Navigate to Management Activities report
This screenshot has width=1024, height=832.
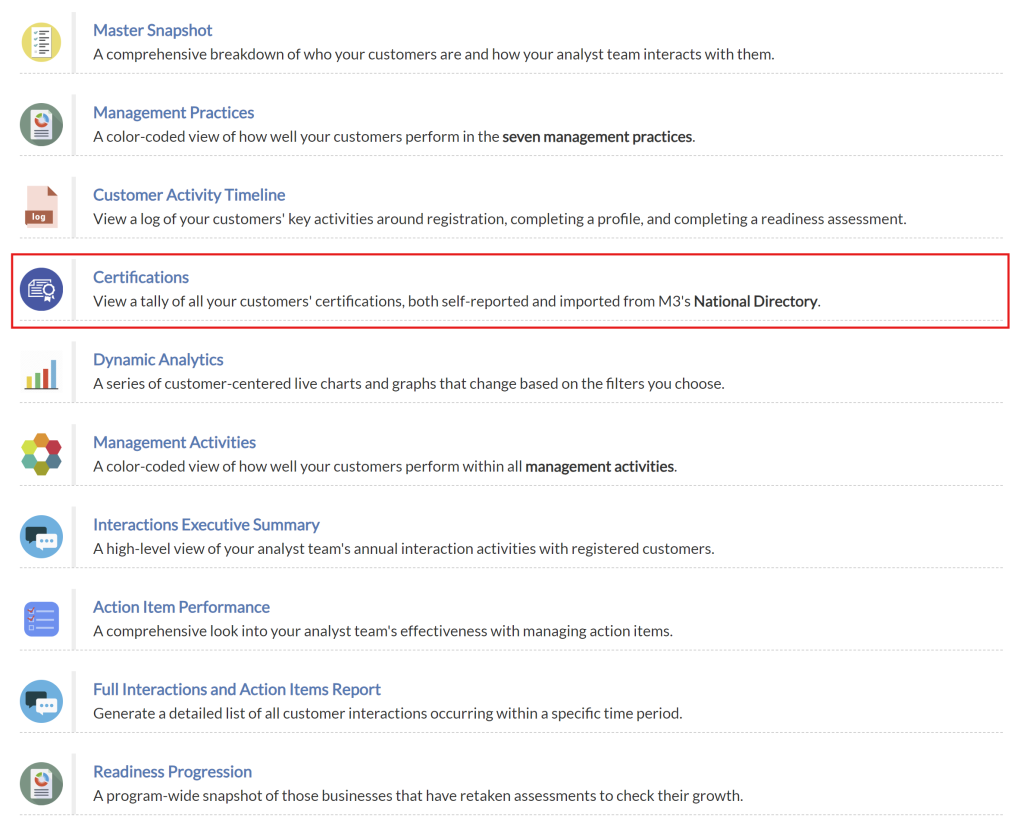click(x=174, y=442)
